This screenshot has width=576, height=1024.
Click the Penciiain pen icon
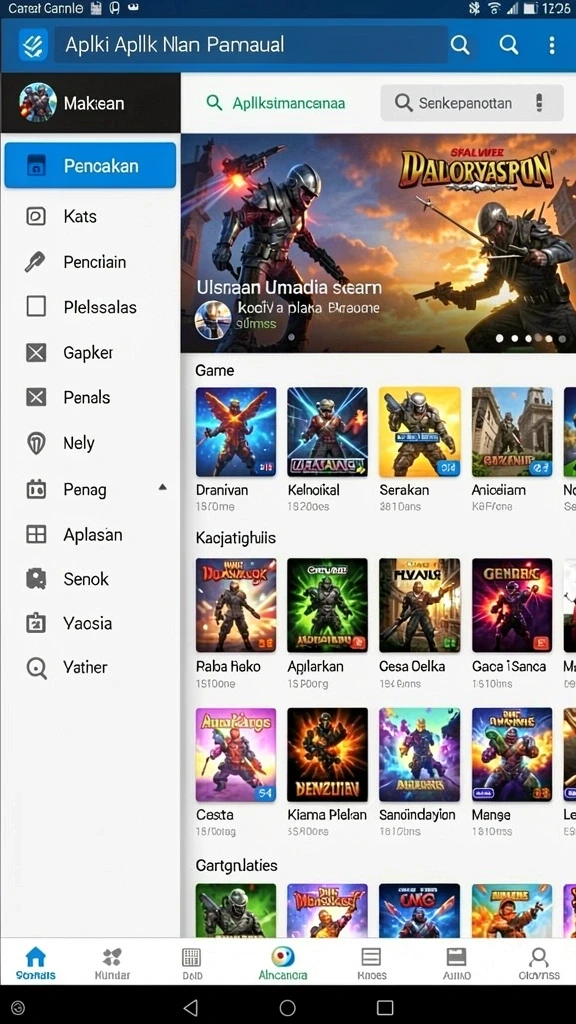[x=35, y=262]
